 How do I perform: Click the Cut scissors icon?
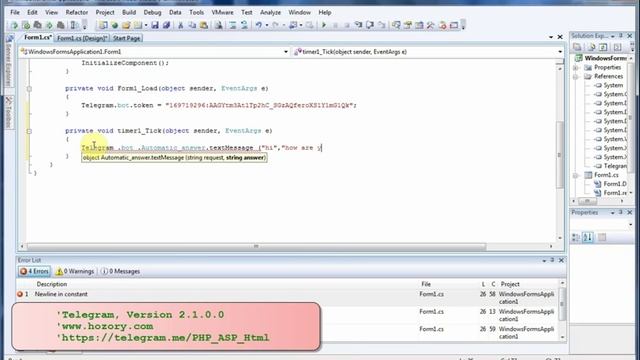click(x=180, y=25)
